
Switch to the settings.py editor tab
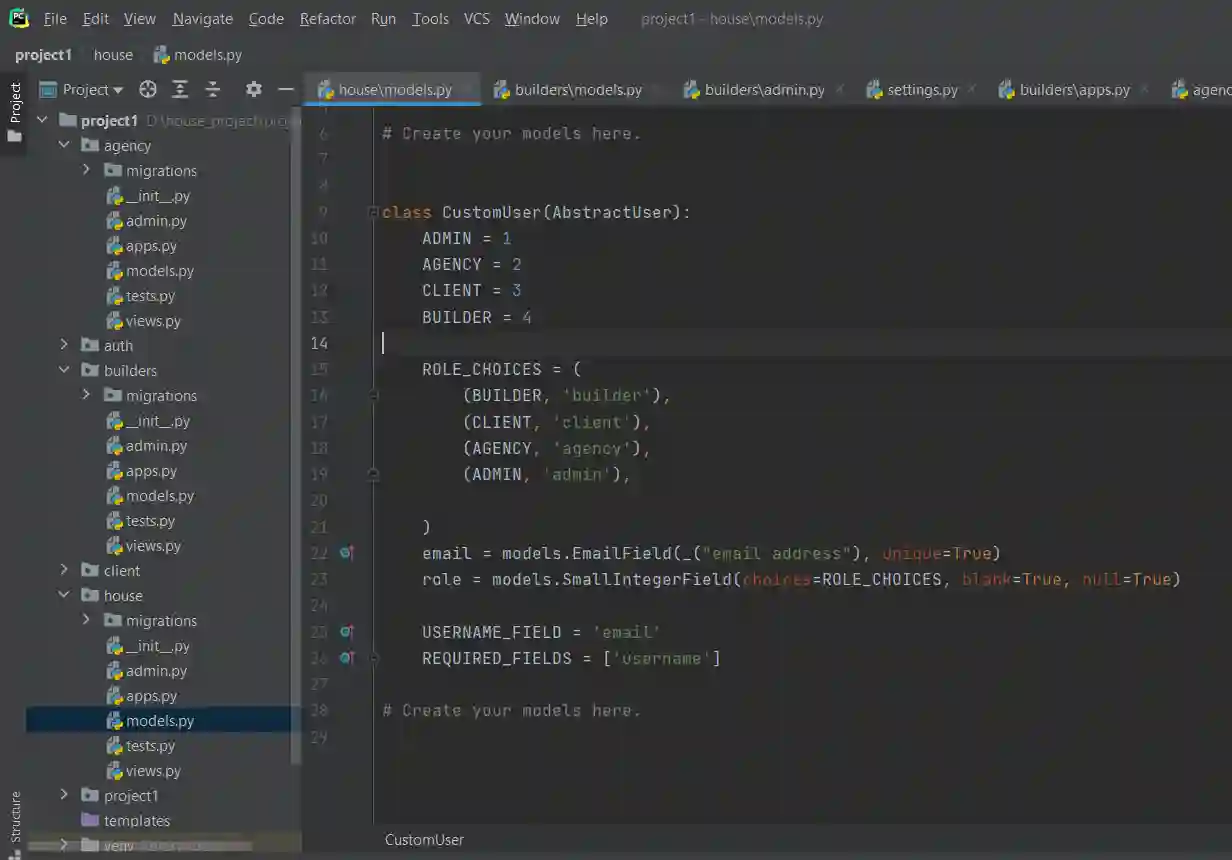[921, 90]
